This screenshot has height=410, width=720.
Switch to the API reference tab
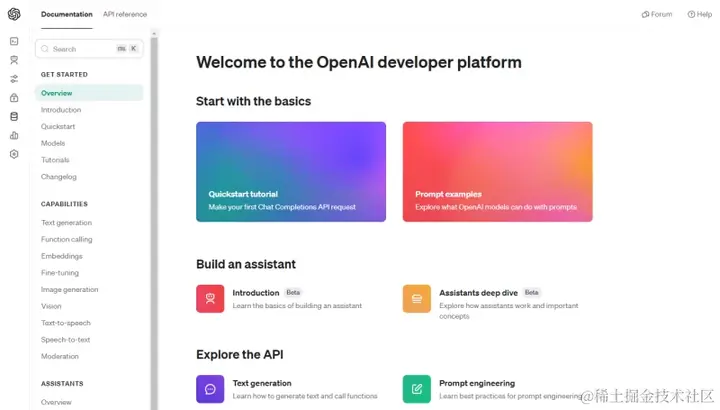point(125,14)
